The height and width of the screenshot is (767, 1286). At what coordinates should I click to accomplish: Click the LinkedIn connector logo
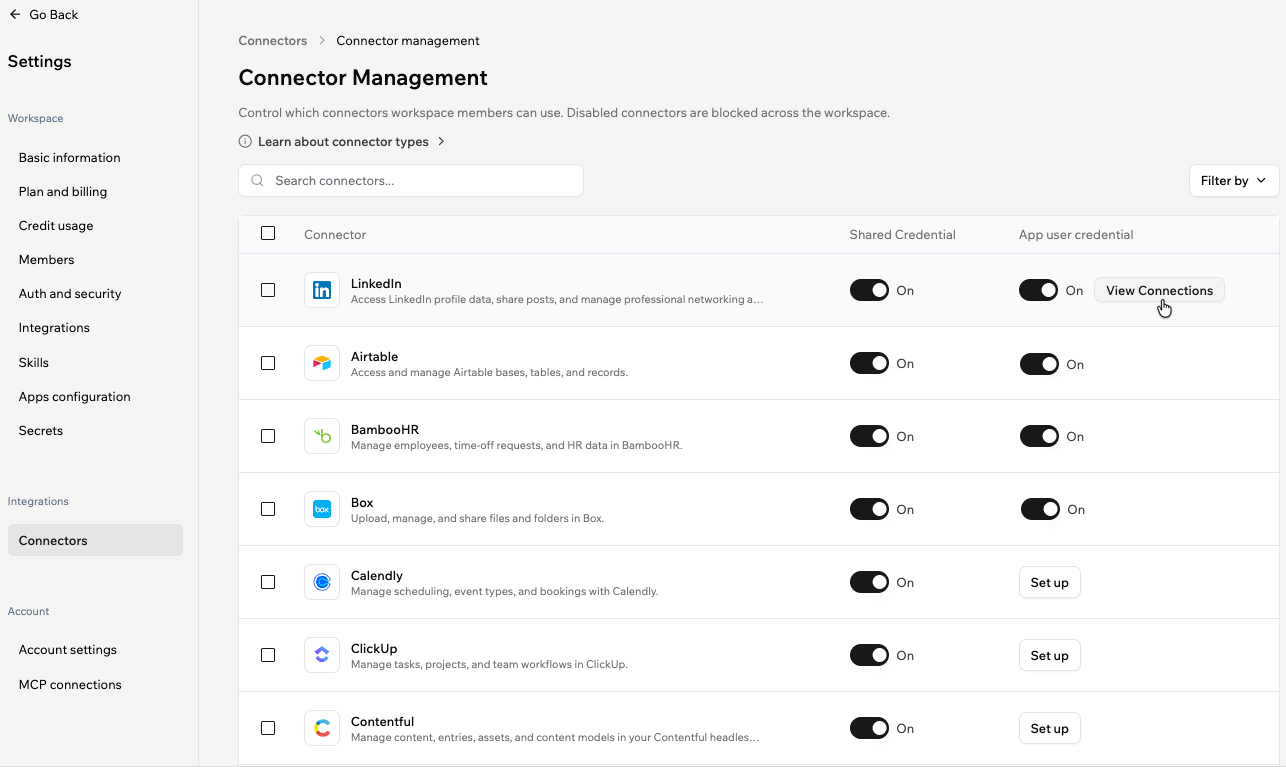tap(322, 290)
